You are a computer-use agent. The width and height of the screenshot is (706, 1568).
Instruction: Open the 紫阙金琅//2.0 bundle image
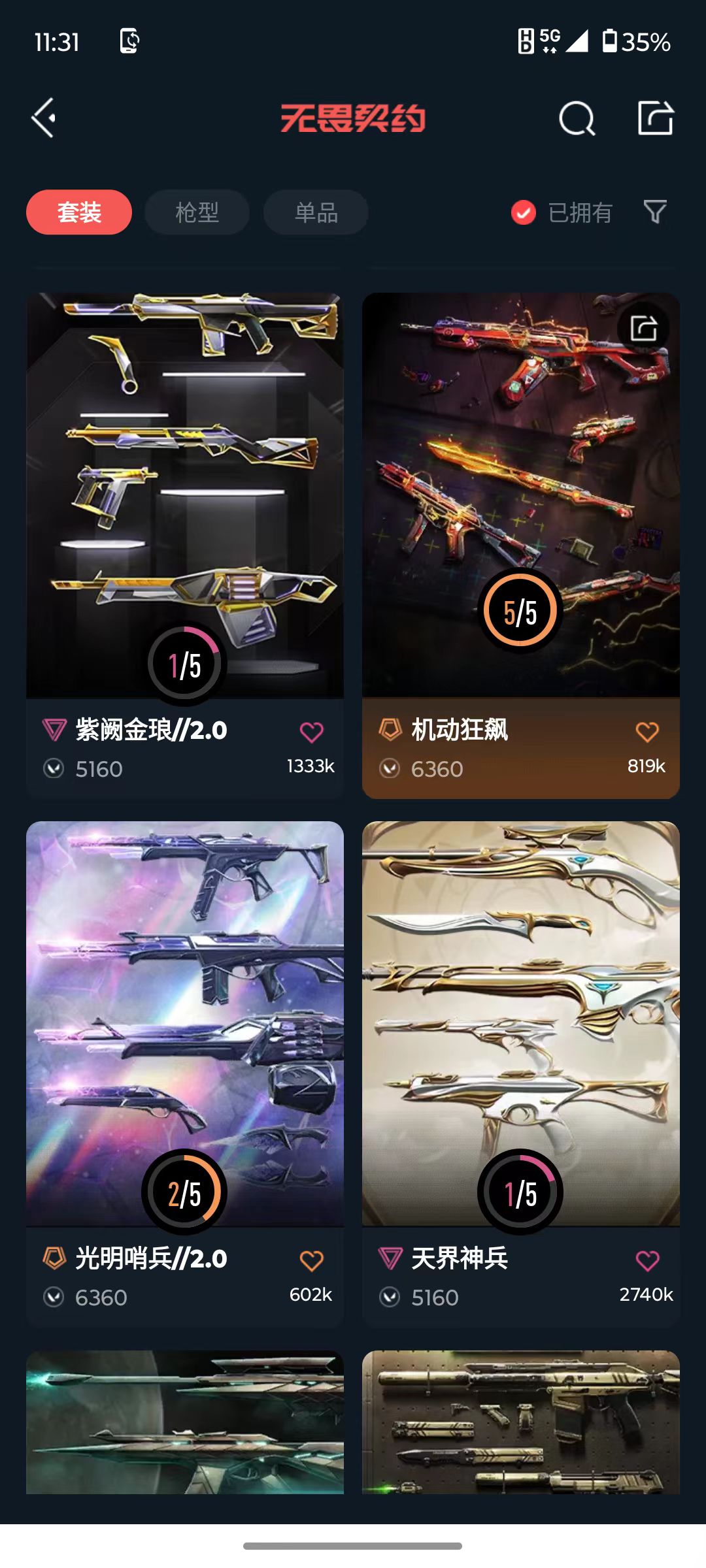click(185, 495)
